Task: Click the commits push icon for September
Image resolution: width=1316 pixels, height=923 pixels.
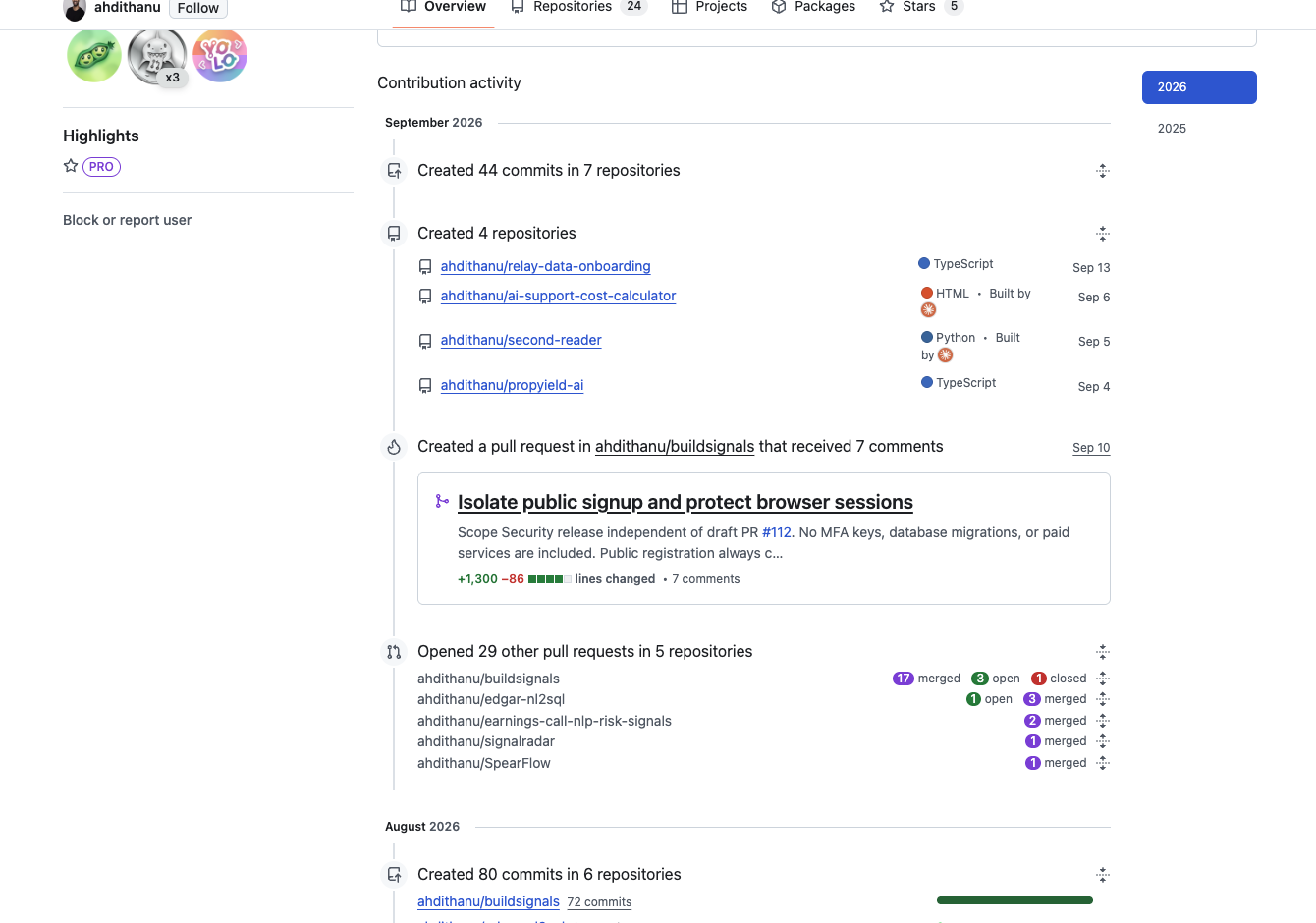Action: 394,171
